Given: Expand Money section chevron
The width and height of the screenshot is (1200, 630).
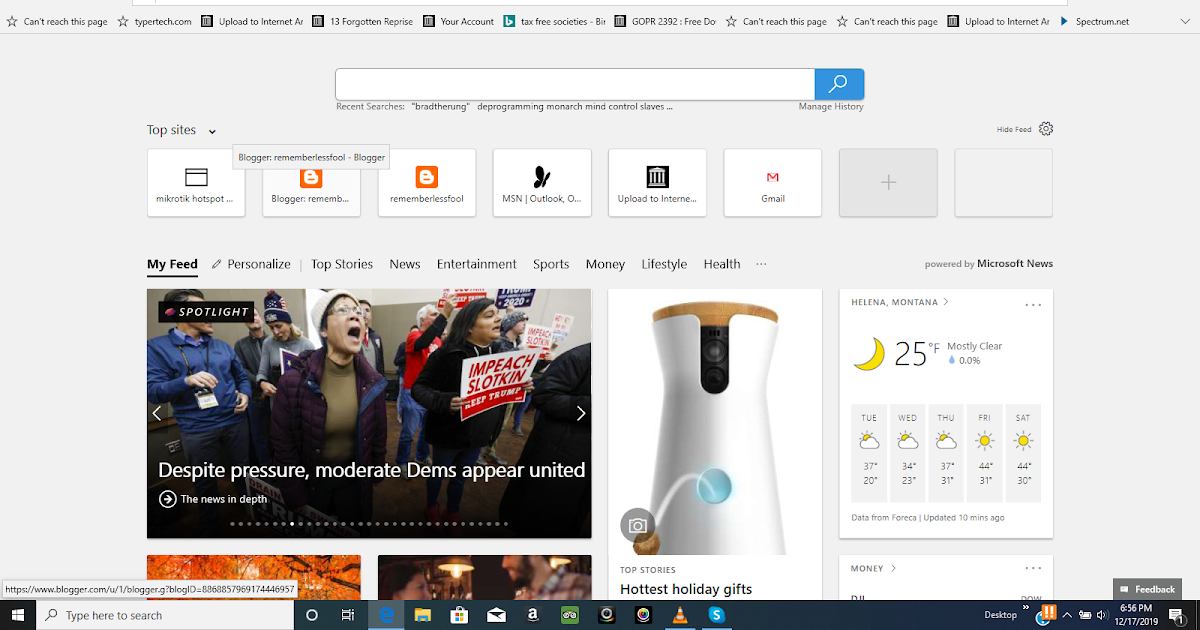Looking at the screenshot, I should [893, 568].
